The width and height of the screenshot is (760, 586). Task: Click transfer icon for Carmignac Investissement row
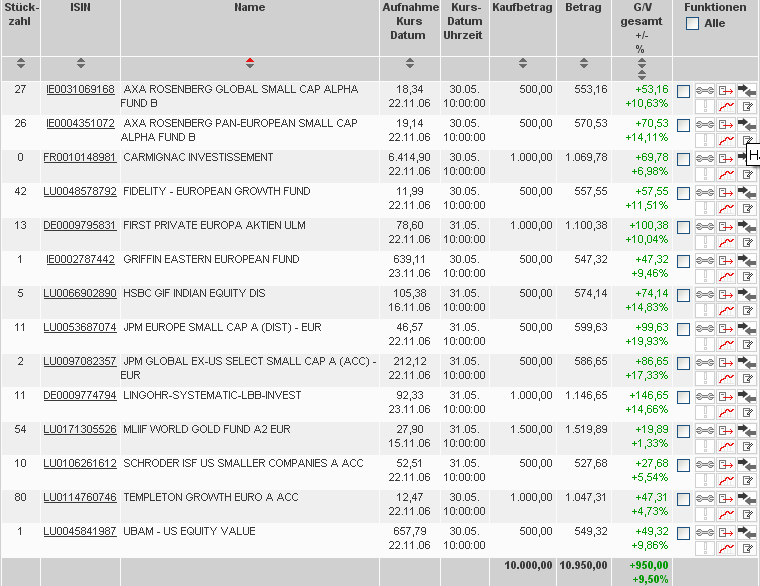pyautogui.click(x=726, y=158)
